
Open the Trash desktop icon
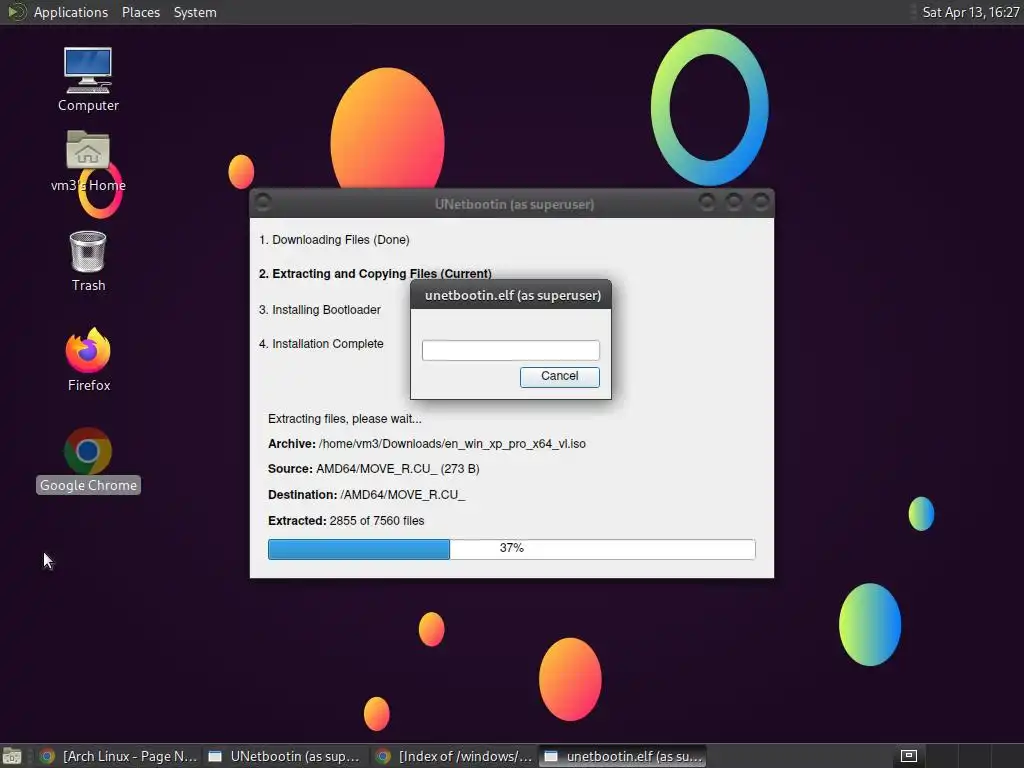coord(88,261)
